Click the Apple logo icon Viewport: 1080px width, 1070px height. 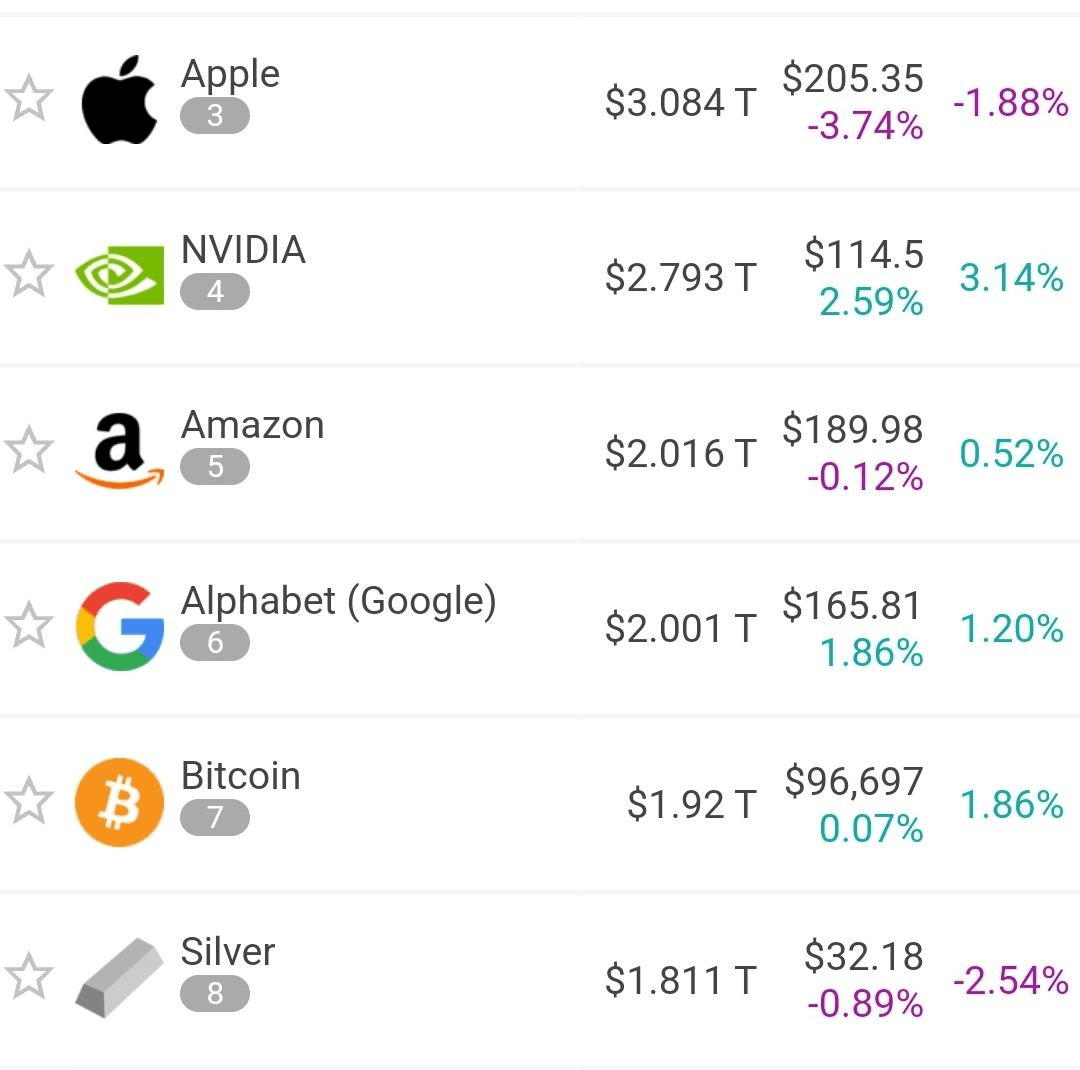click(x=119, y=100)
